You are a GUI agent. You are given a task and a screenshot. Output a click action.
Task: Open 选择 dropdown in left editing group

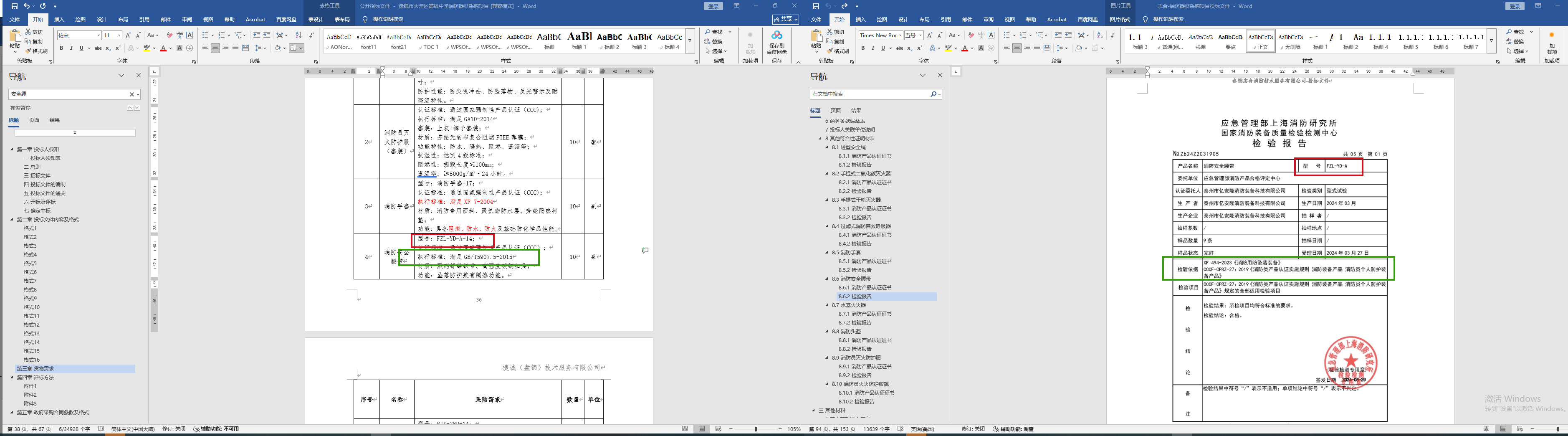point(716,51)
